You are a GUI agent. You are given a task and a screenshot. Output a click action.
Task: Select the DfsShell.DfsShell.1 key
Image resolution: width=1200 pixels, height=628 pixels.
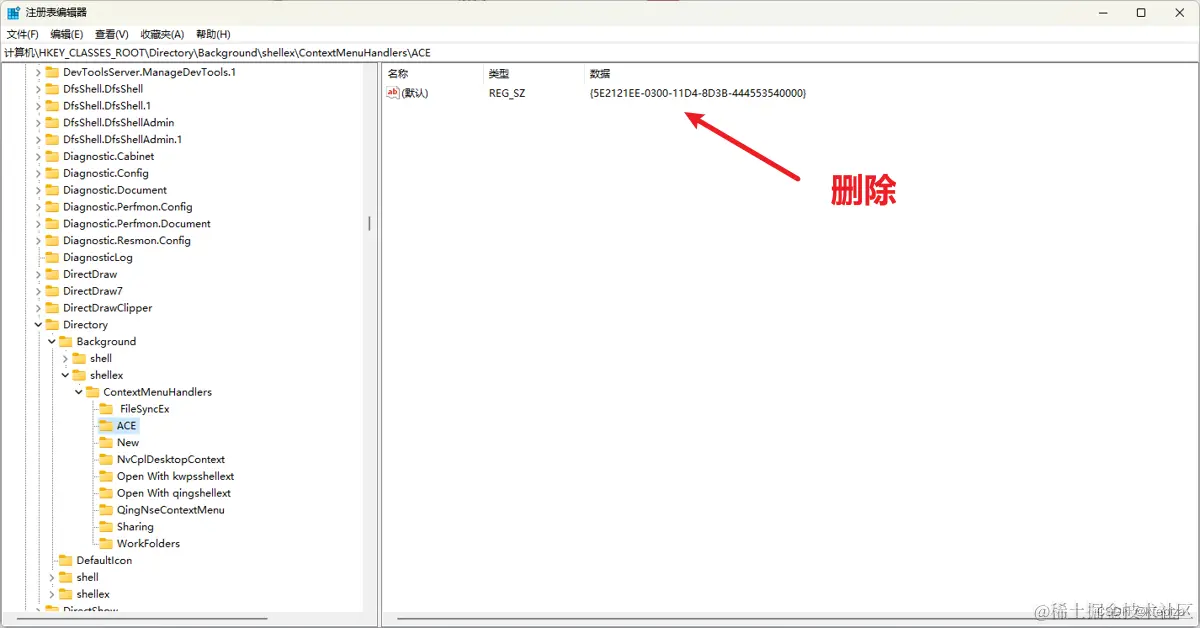[107, 105]
